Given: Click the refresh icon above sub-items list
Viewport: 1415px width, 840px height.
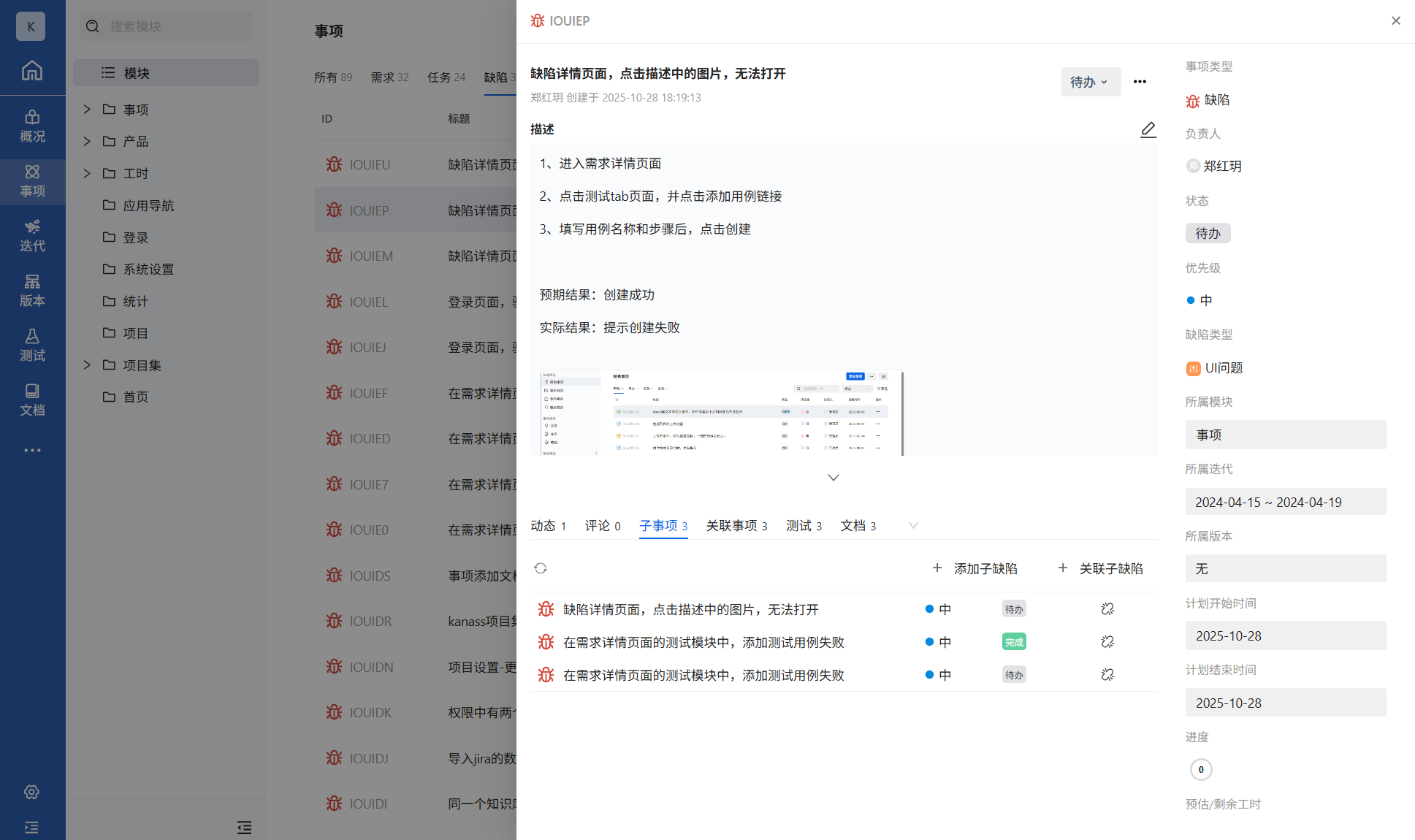Looking at the screenshot, I should pyautogui.click(x=541, y=568).
